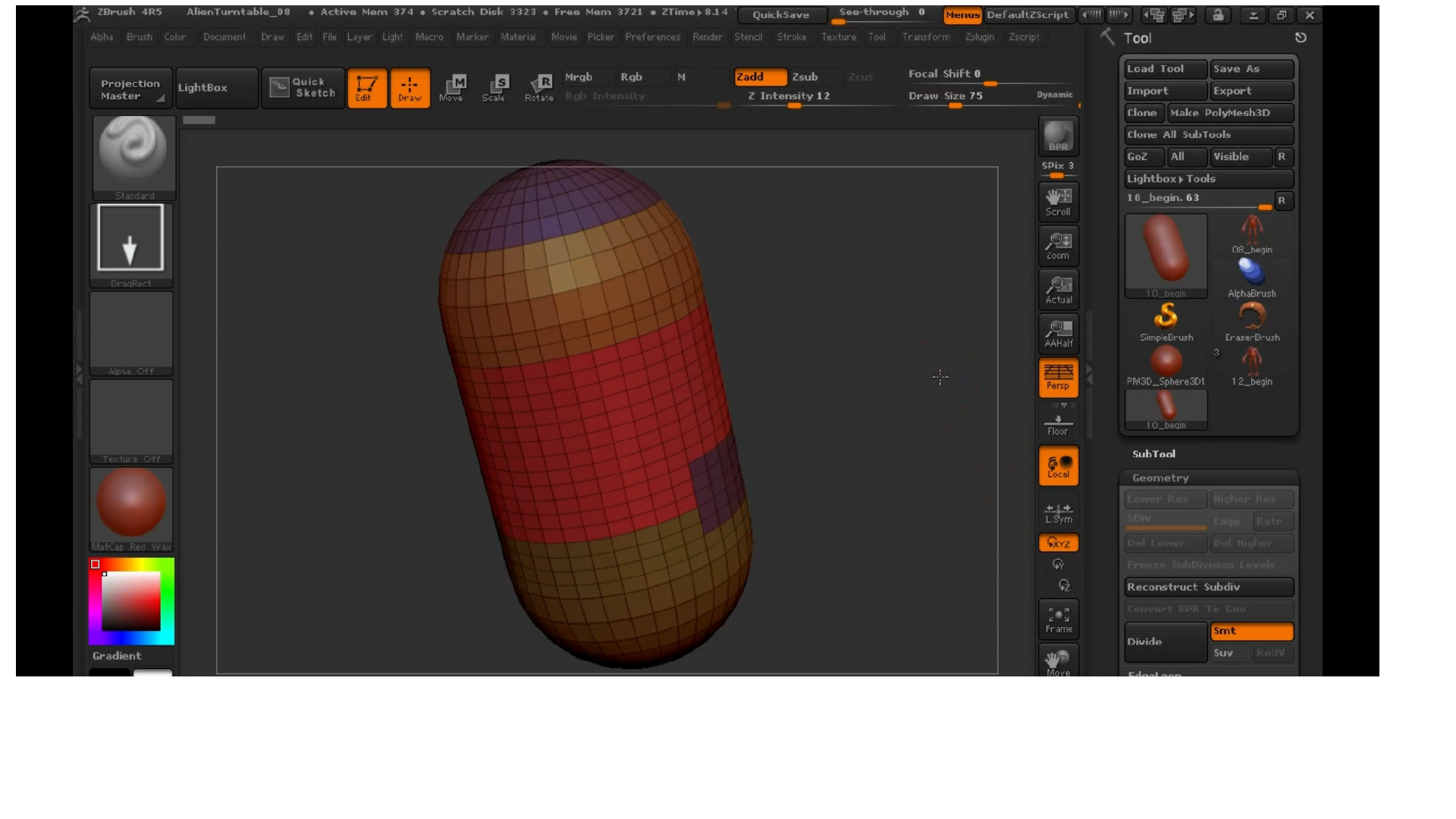Open the LightBox browser

216,88
